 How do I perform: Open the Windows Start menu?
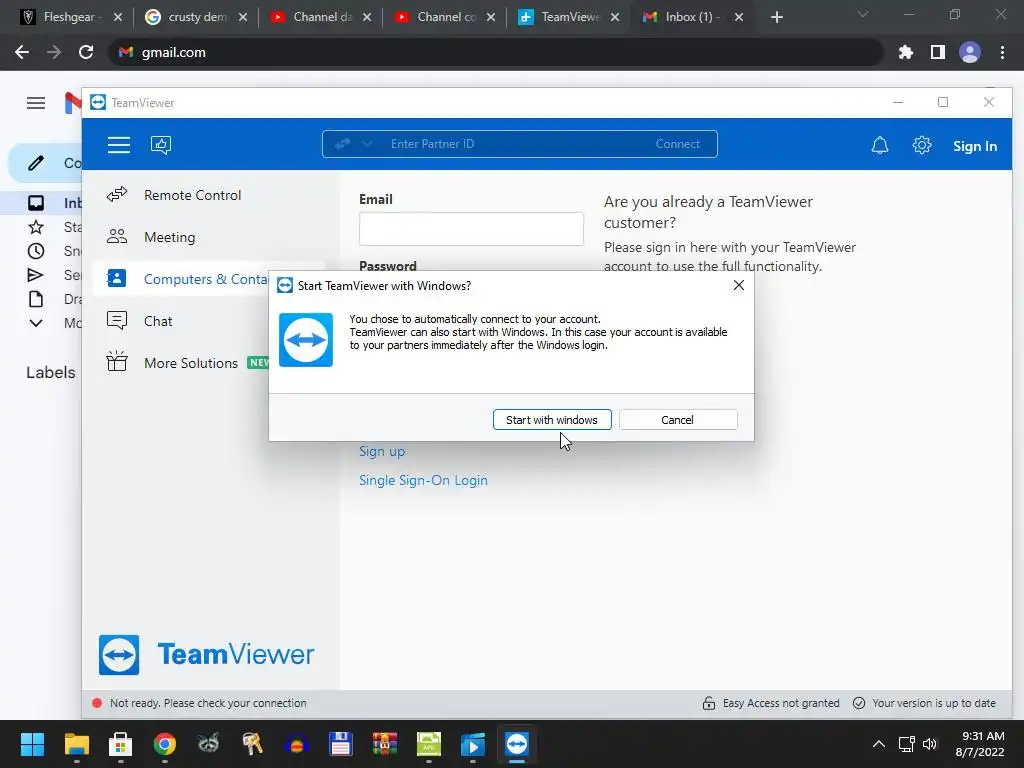(32, 744)
